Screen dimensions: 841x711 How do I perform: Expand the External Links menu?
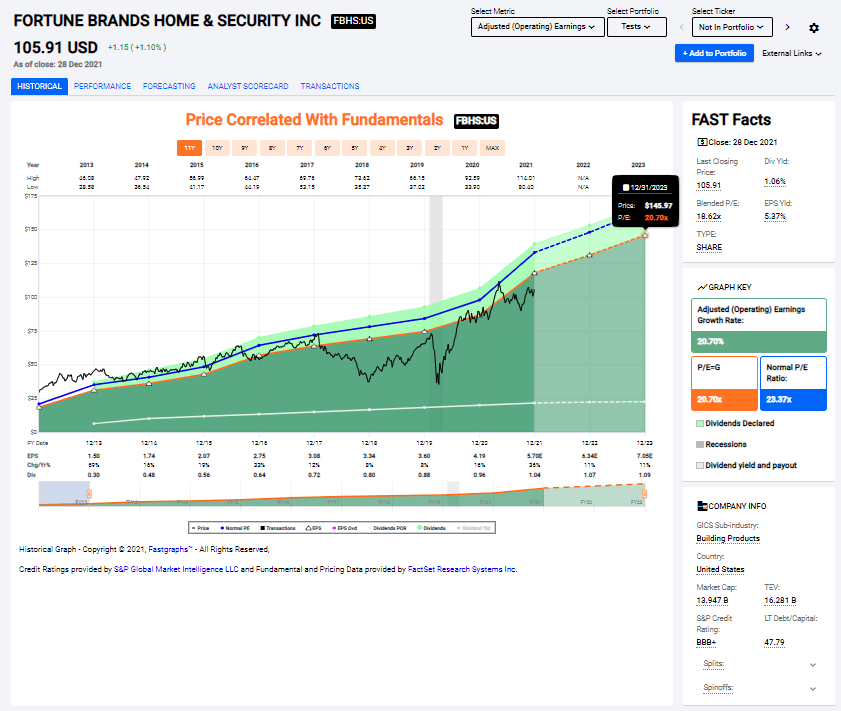[x=792, y=53]
